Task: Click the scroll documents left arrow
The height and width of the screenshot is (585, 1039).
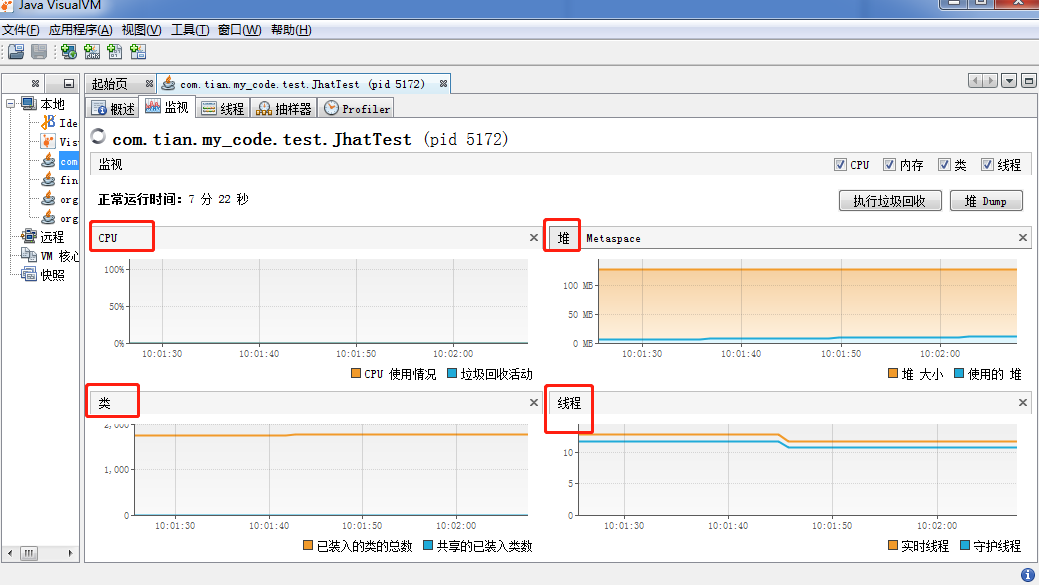Action: coord(975,81)
